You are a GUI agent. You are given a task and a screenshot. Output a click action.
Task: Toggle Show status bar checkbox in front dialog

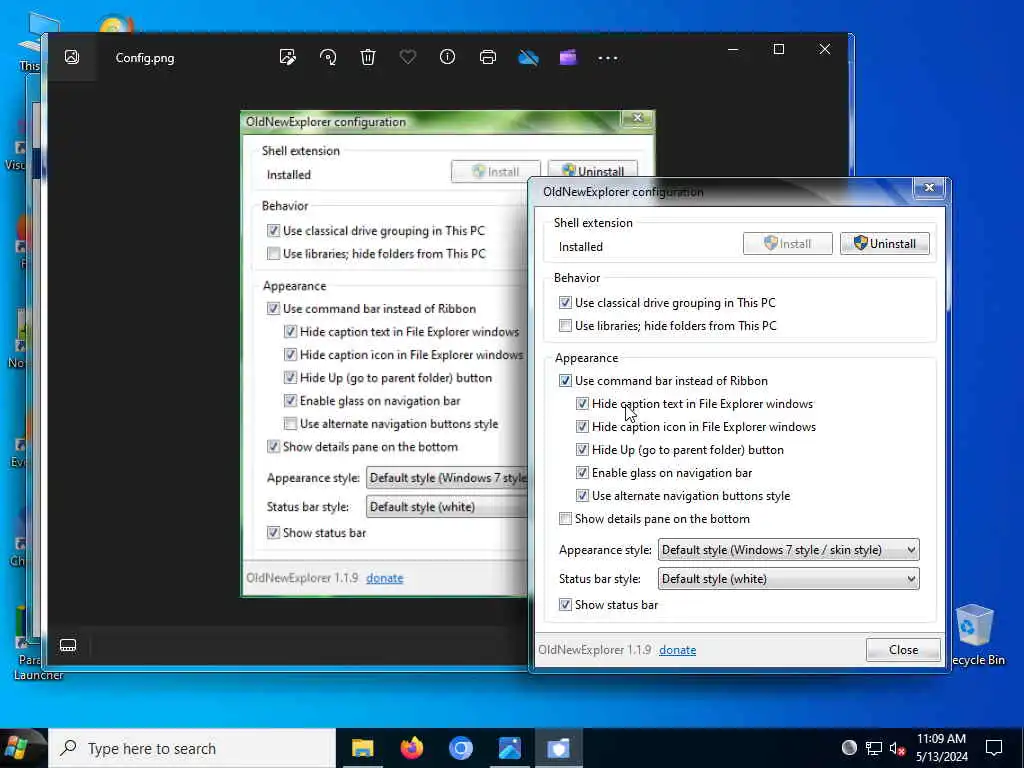[x=566, y=605]
